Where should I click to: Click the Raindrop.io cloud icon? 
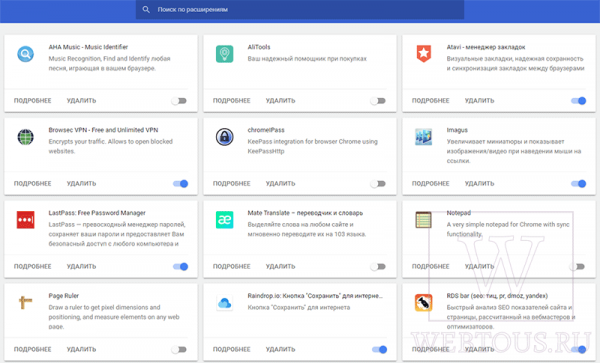pos(225,303)
